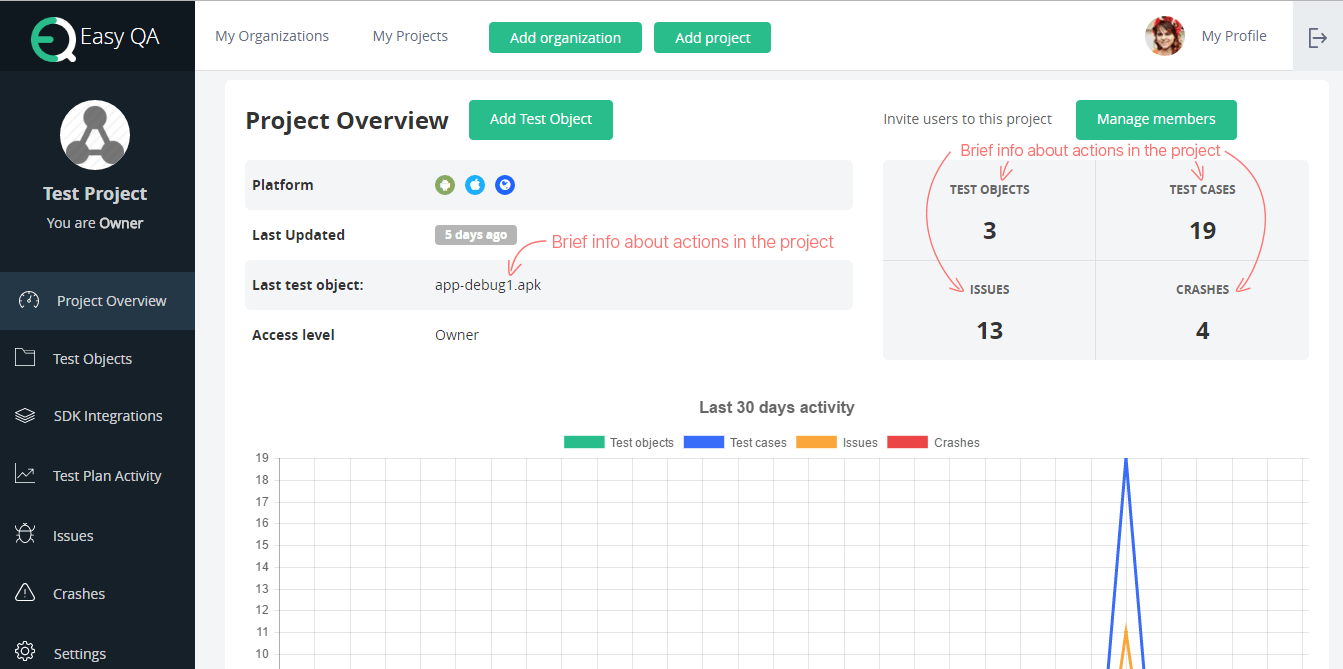Open My Organizations in top navigation

(x=272, y=36)
